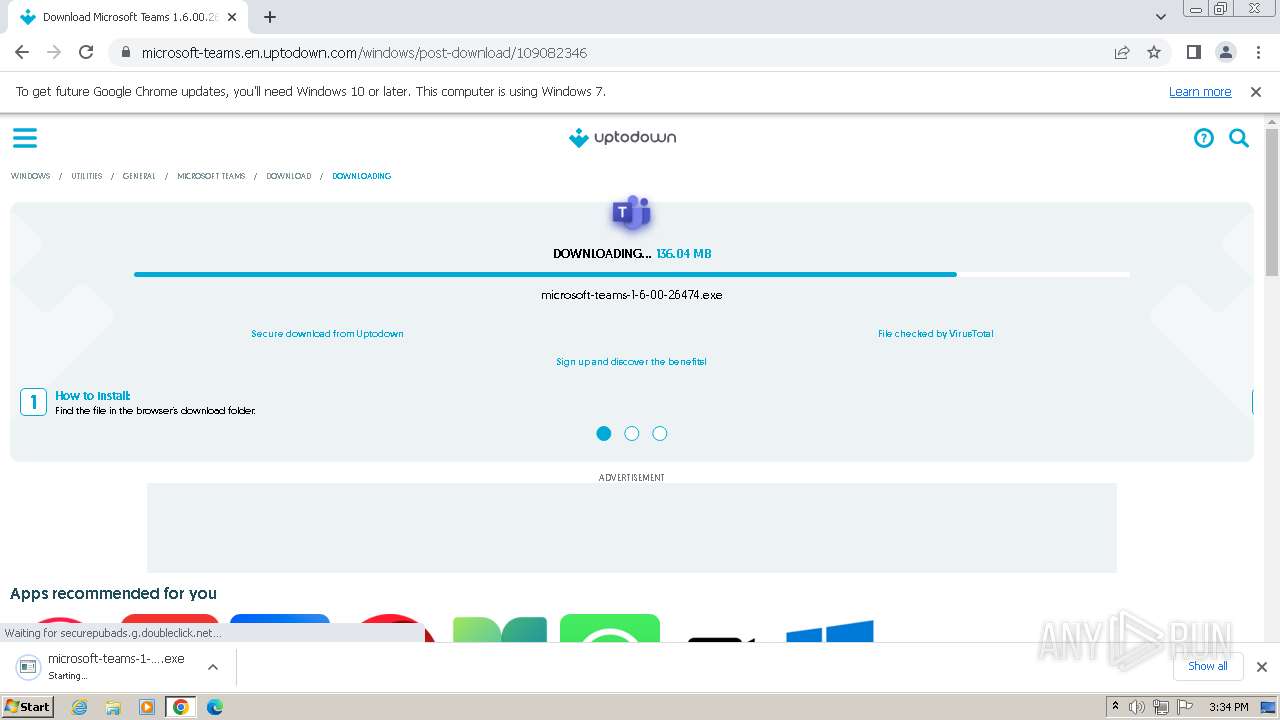Click the page vertical scrollbar
The height and width of the screenshot is (720, 1280).
click(1272, 200)
